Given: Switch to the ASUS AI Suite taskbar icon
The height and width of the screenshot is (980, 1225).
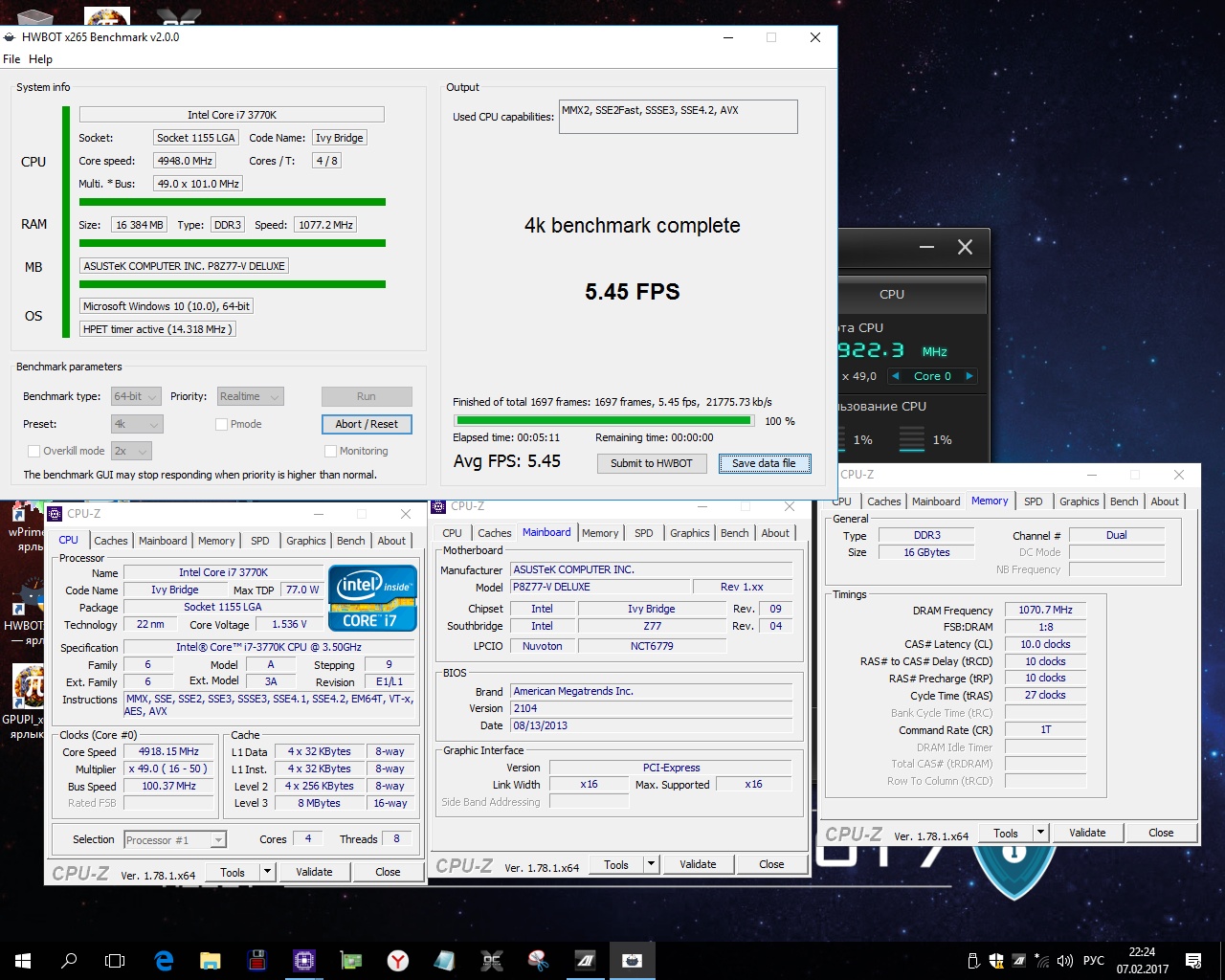Looking at the screenshot, I should coord(586,960).
